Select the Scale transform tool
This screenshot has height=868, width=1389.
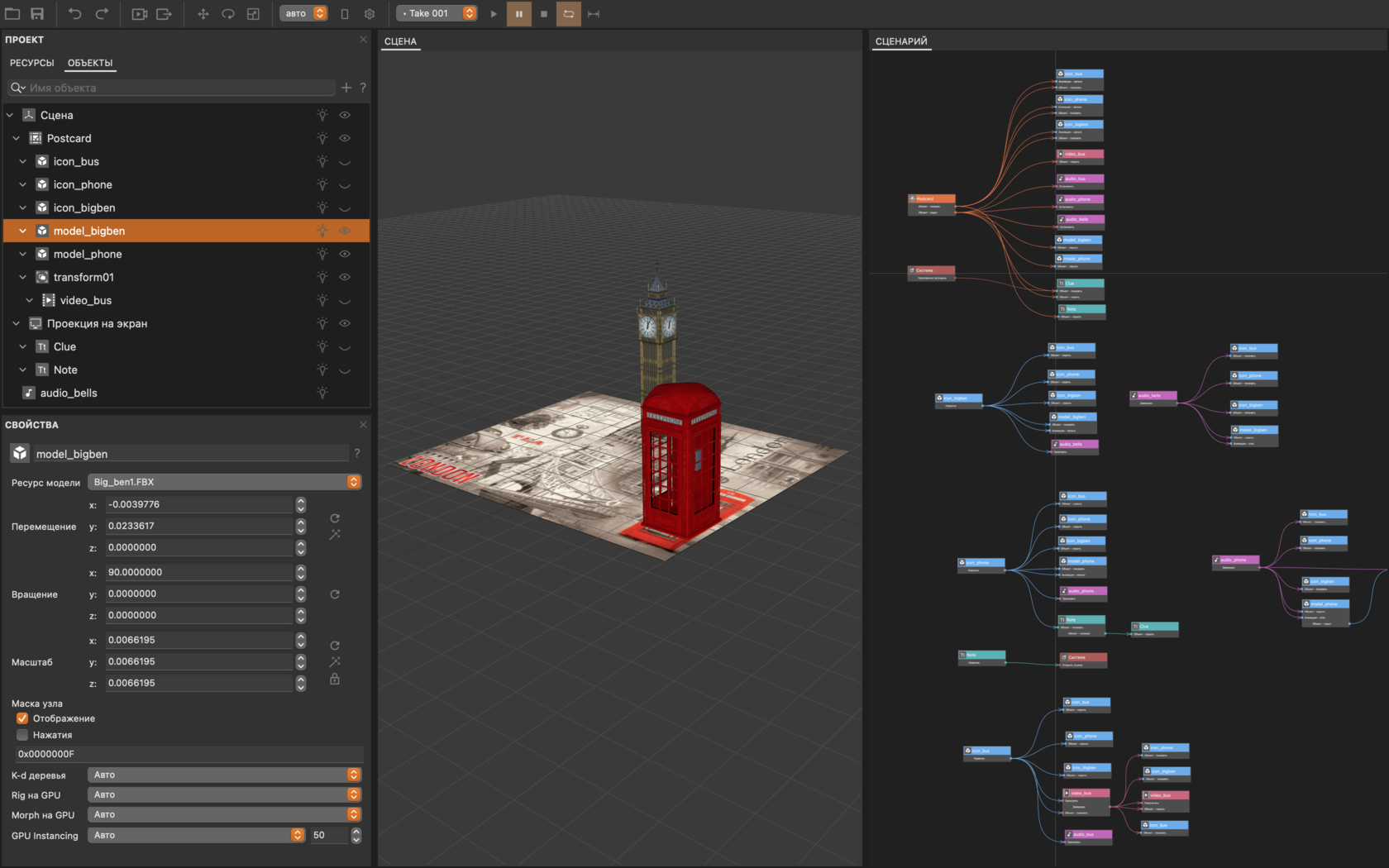click(254, 14)
